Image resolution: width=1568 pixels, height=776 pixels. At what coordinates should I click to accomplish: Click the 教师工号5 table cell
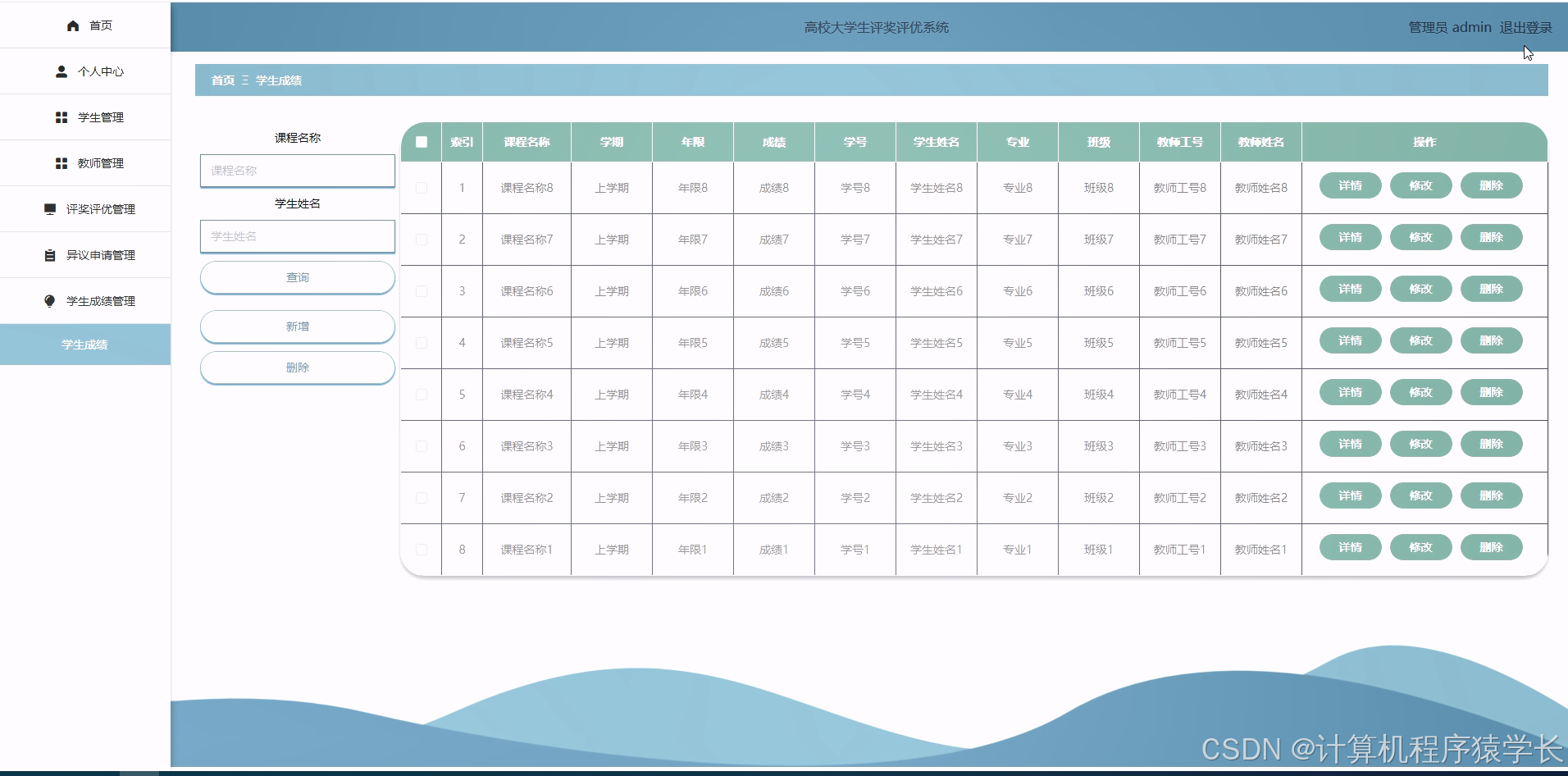pos(1180,343)
